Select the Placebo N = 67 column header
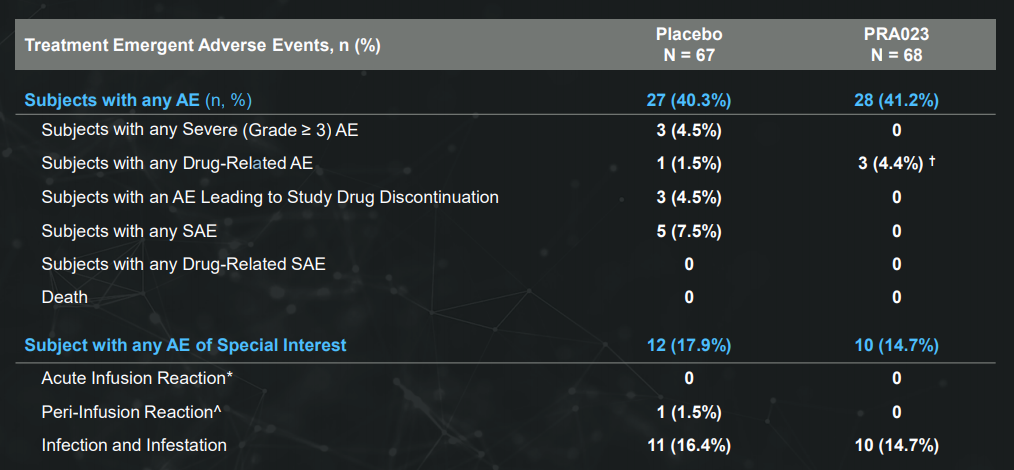The image size is (1014, 470). tap(689, 45)
